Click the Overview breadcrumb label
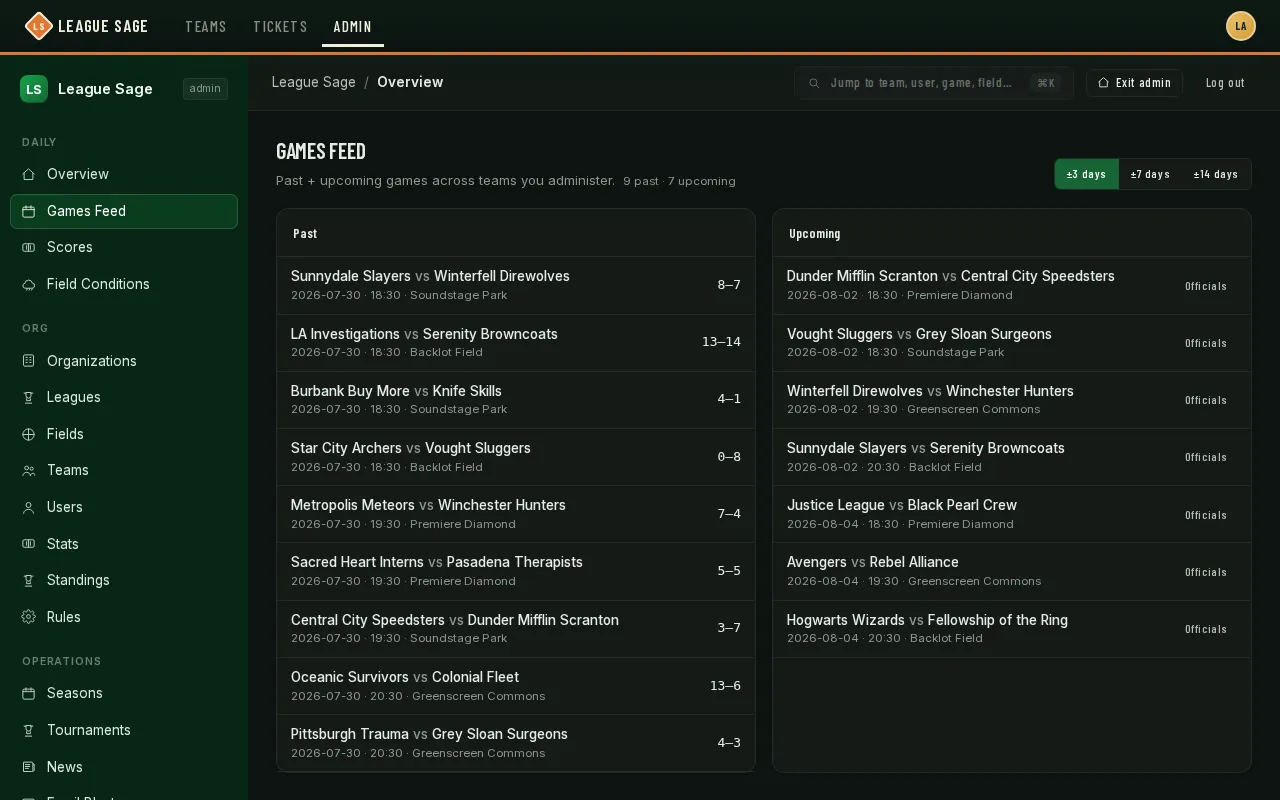The image size is (1280, 800). tap(410, 82)
